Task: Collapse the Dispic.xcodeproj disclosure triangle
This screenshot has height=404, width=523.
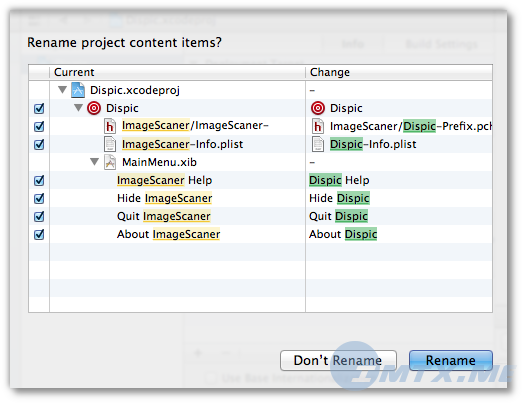Action: [x=62, y=90]
